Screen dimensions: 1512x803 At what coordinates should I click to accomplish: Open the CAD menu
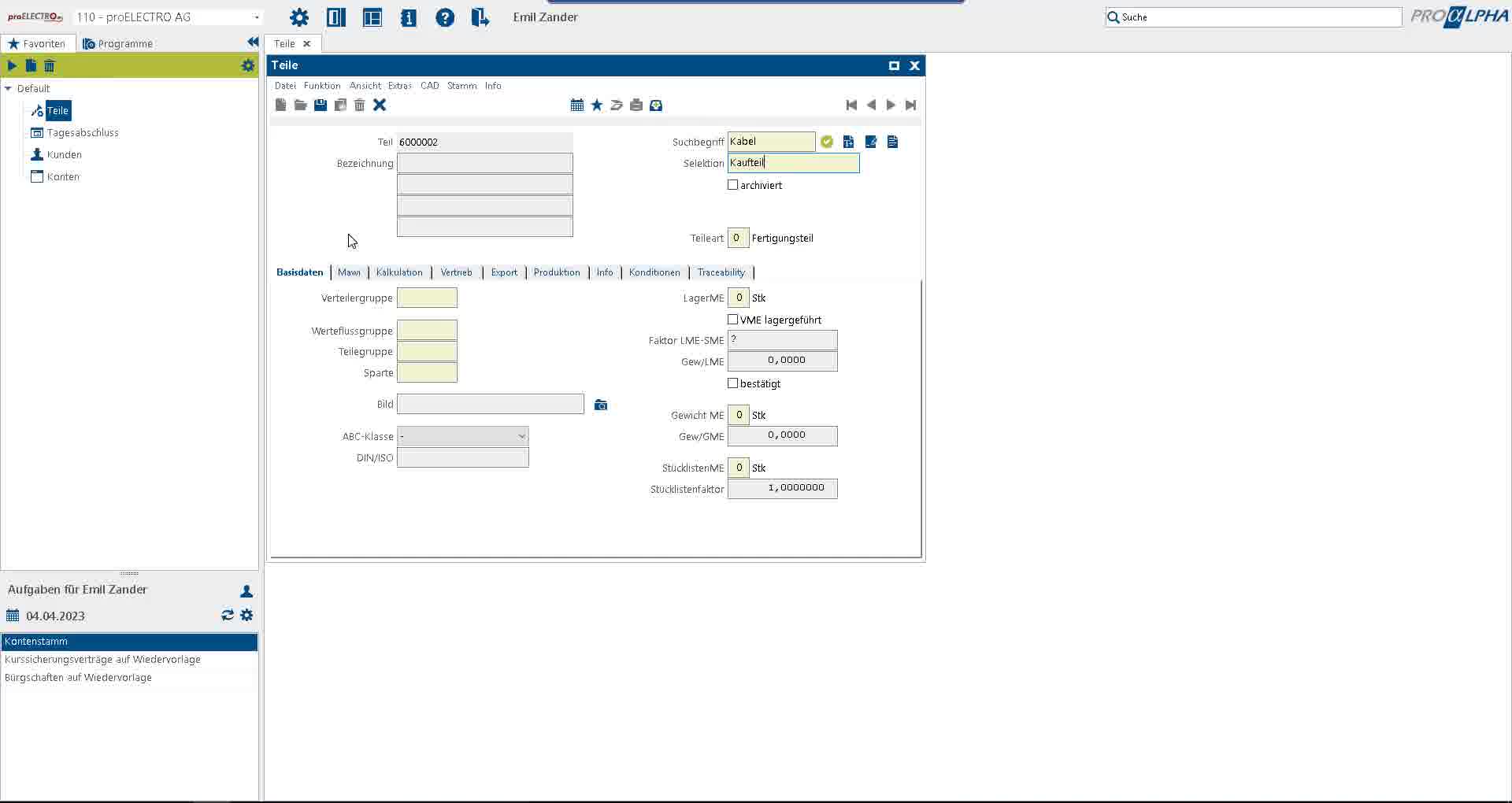click(430, 86)
